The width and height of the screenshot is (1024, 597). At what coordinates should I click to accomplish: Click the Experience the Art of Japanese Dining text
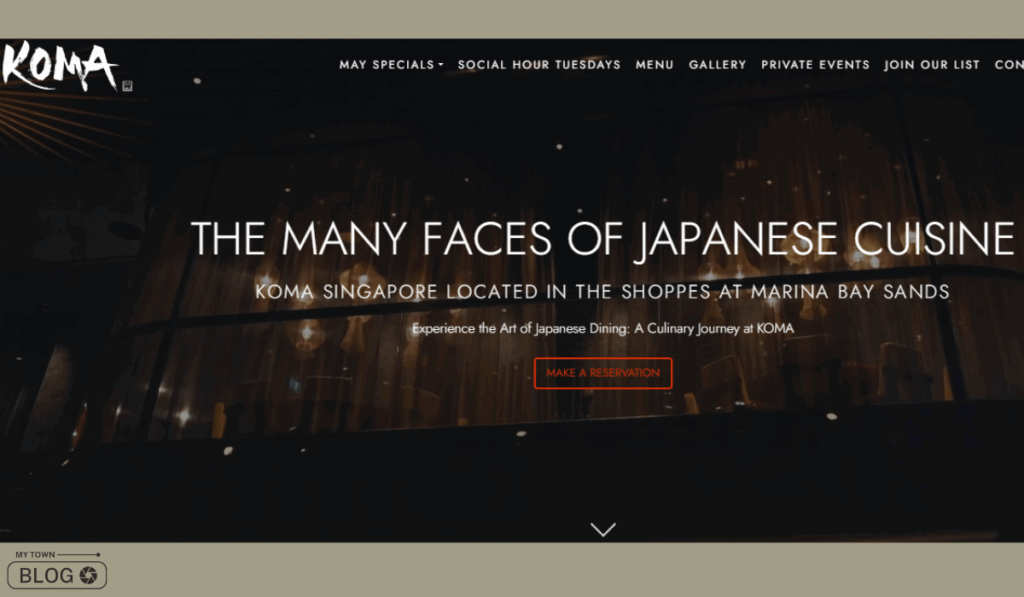pos(603,329)
